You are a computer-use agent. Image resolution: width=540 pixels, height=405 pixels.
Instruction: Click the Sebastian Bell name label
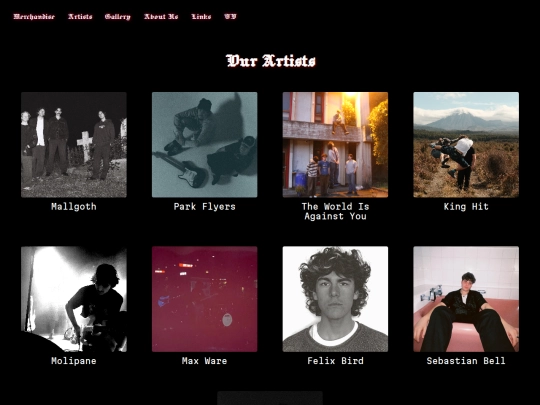[x=466, y=361]
